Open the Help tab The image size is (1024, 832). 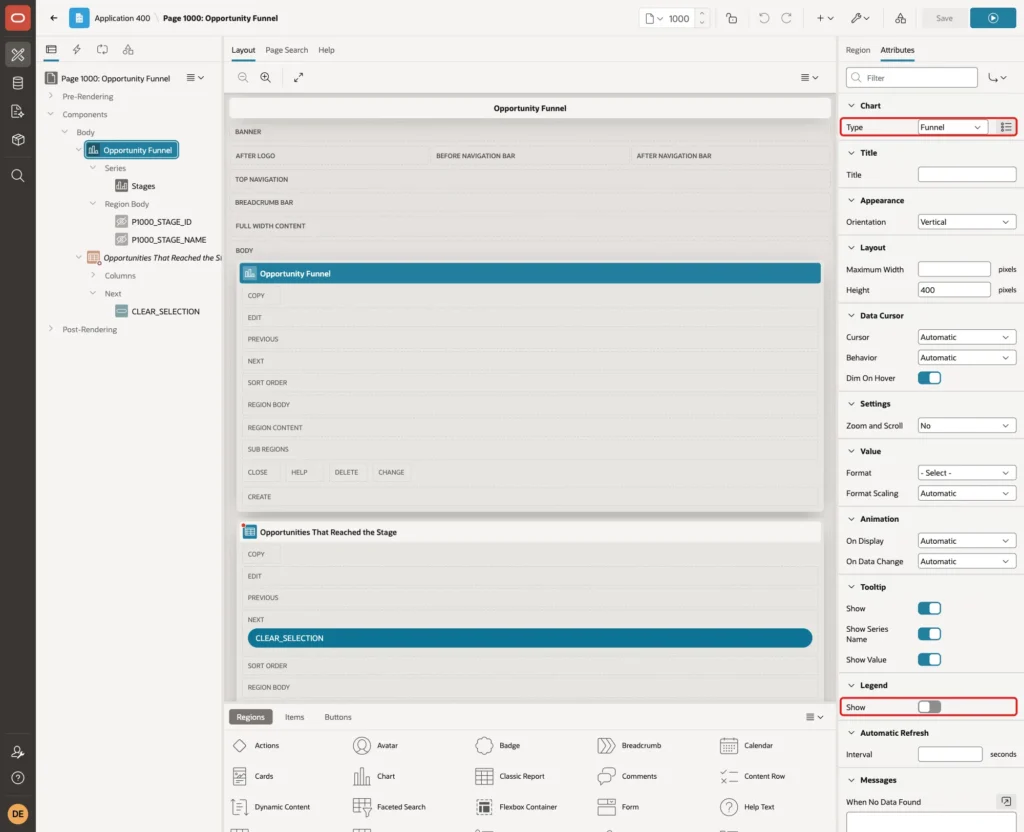[x=326, y=50]
